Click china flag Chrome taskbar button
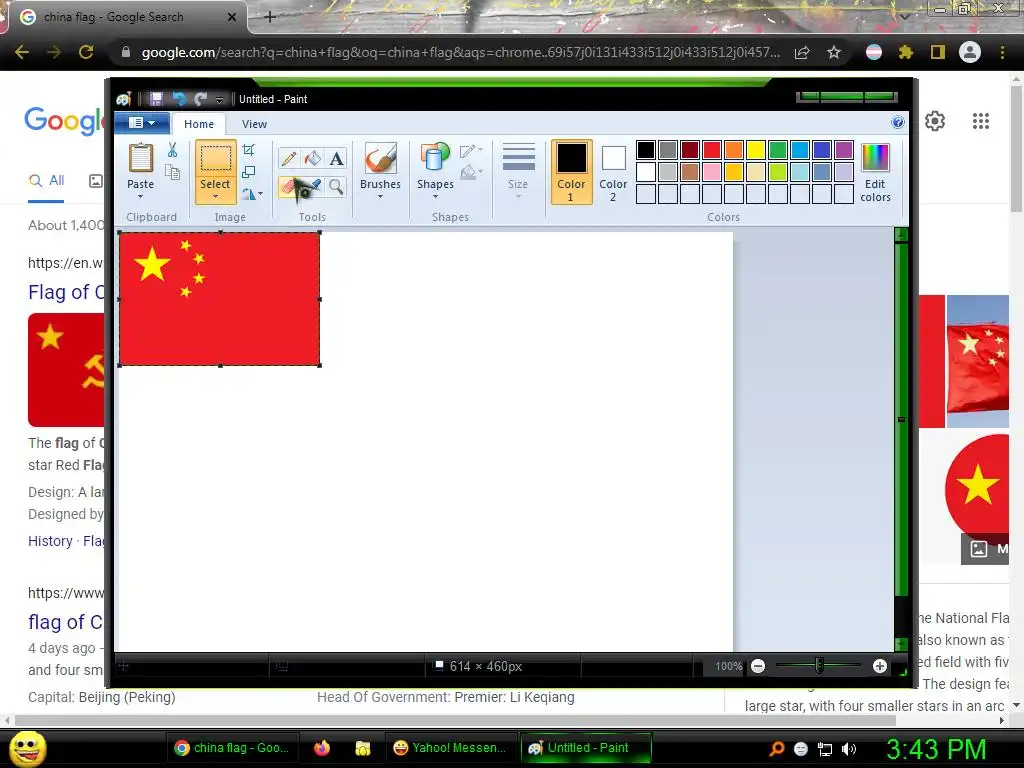Image resolution: width=1024 pixels, height=768 pixels. 232,748
